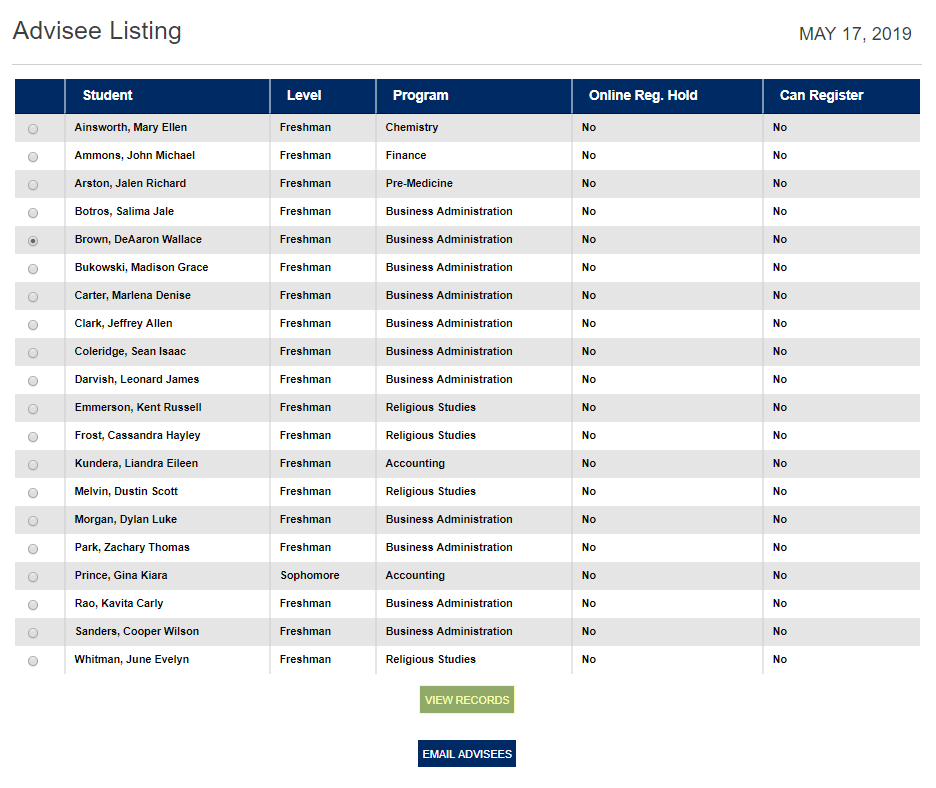Select radio button for Rao, Kavita Carly

click(x=33, y=605)
